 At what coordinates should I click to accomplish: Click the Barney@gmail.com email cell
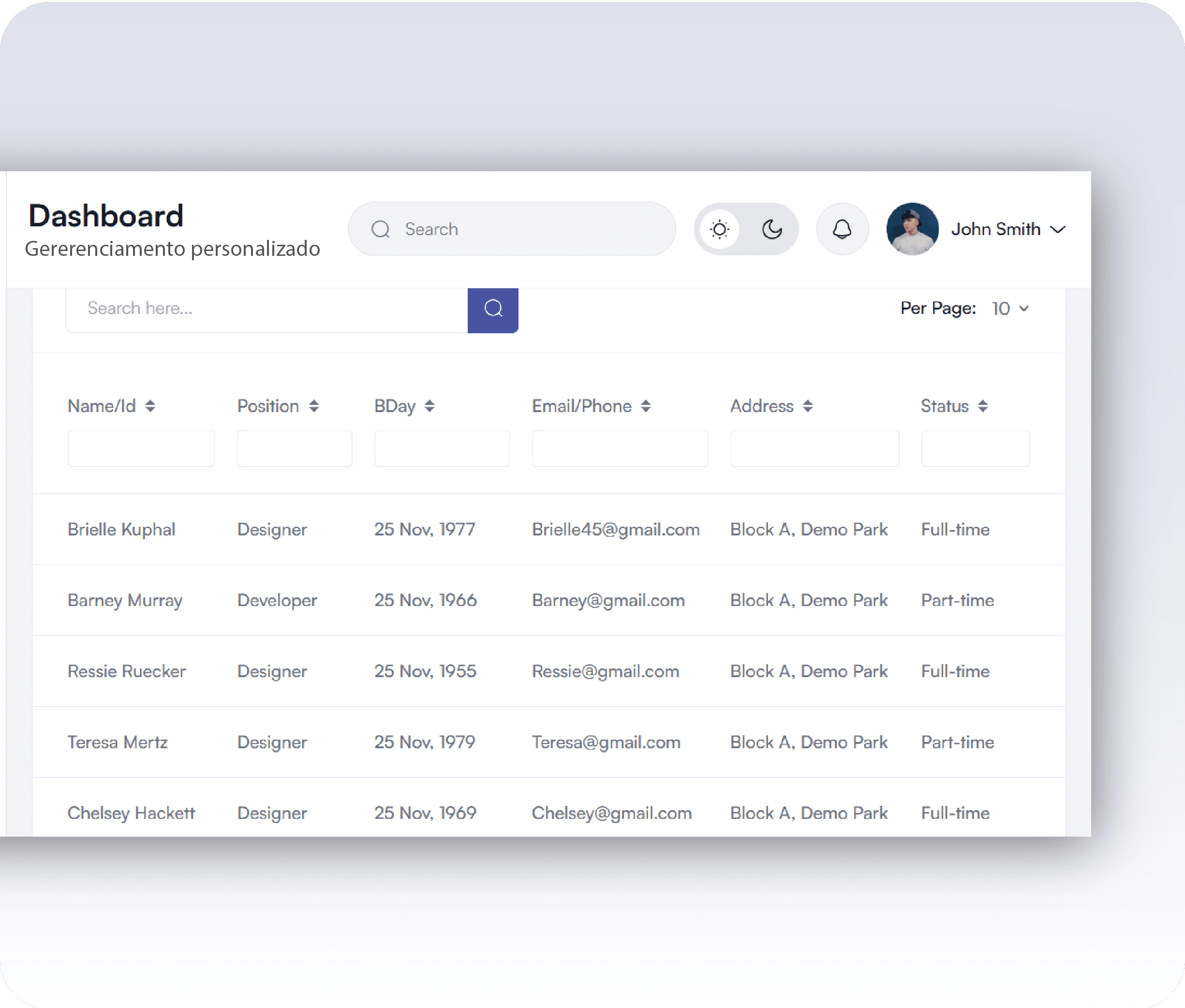(608, 601)
